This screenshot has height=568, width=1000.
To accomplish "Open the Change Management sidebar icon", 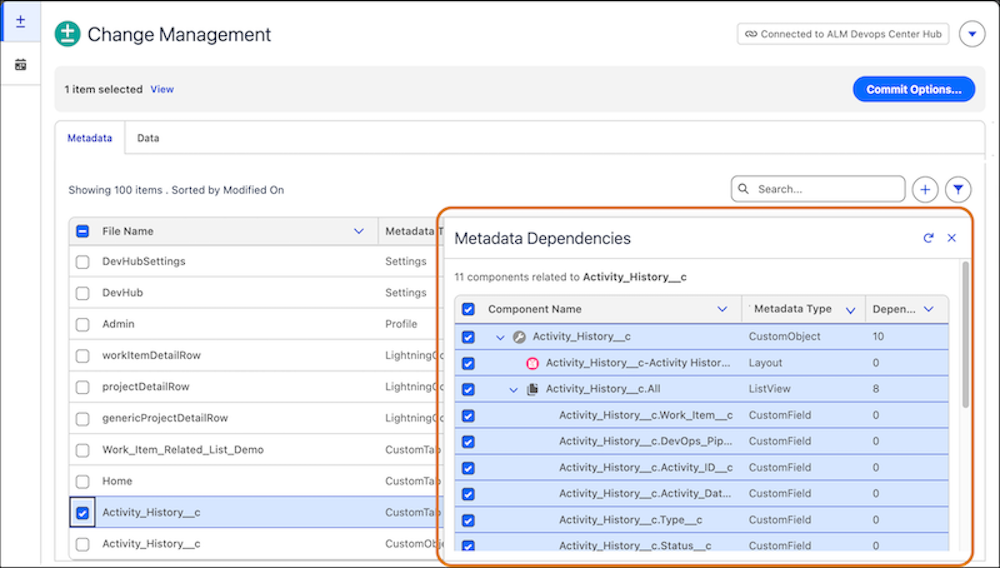I will 20,21.
